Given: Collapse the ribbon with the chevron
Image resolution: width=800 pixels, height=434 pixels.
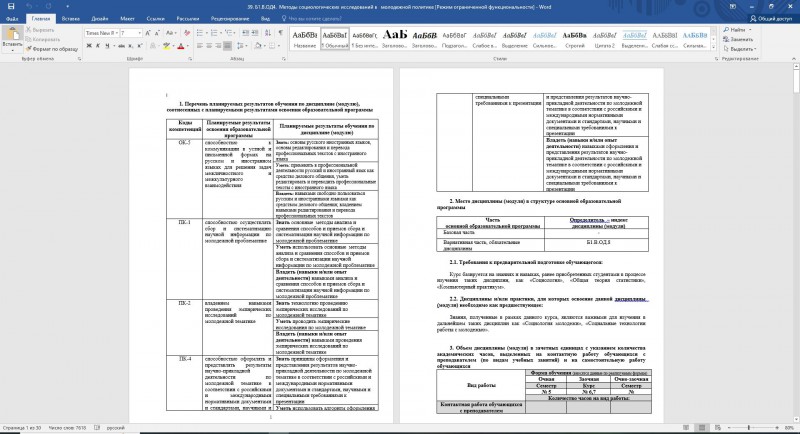Looking at the screenshot, I should [793, 59].
